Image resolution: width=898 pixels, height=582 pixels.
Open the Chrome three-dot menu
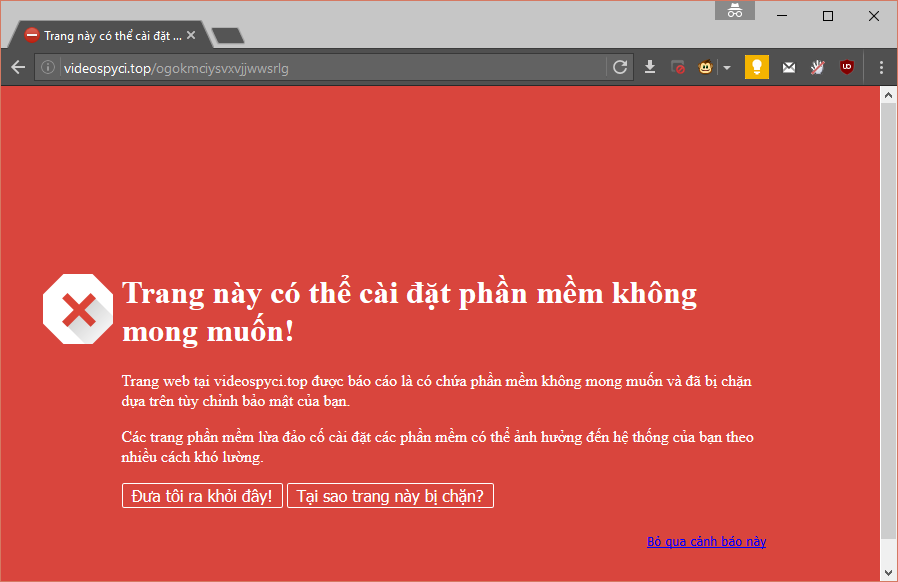881,68
